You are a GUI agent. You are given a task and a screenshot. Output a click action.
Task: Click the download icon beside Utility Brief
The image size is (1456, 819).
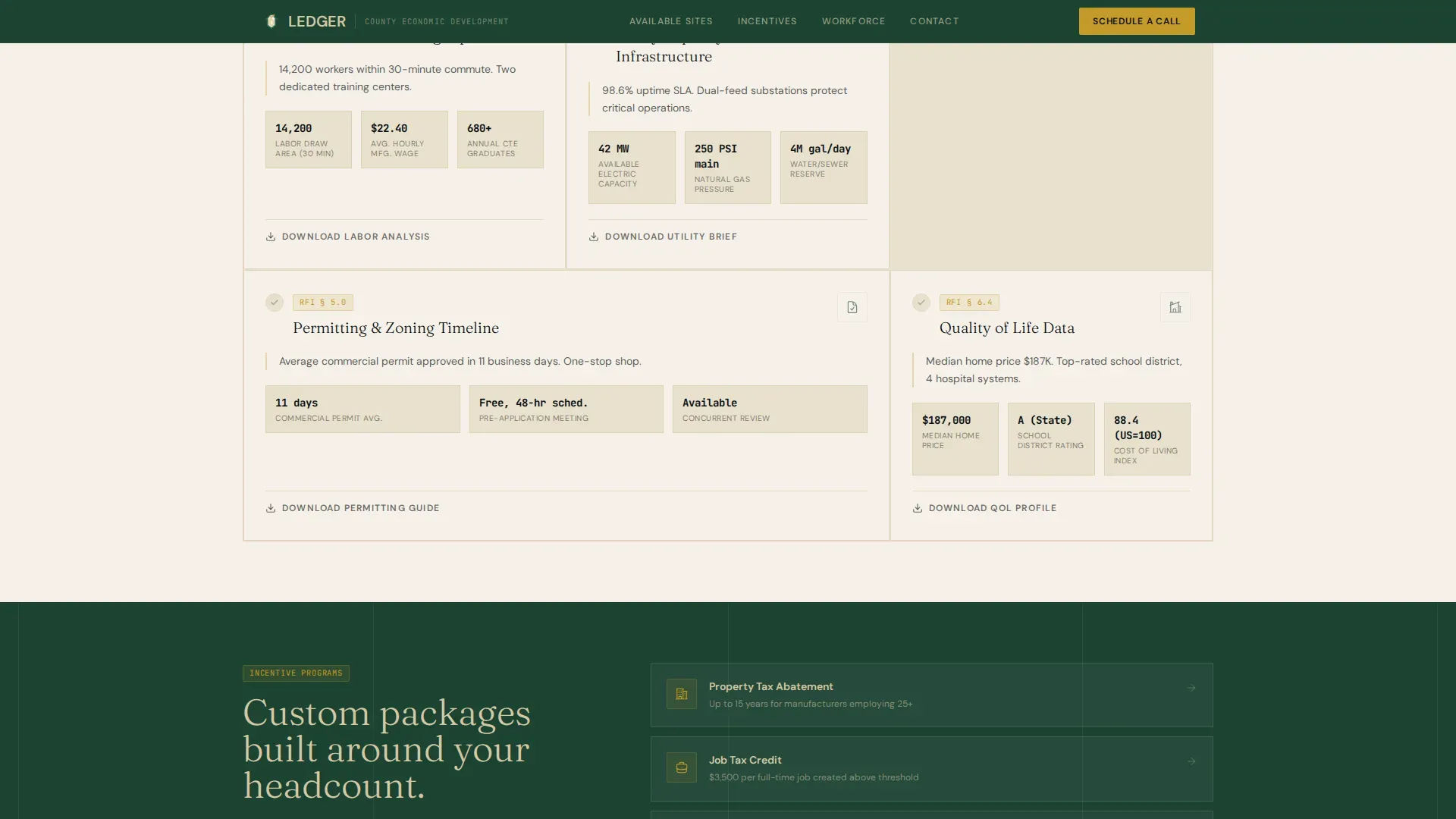594,237
